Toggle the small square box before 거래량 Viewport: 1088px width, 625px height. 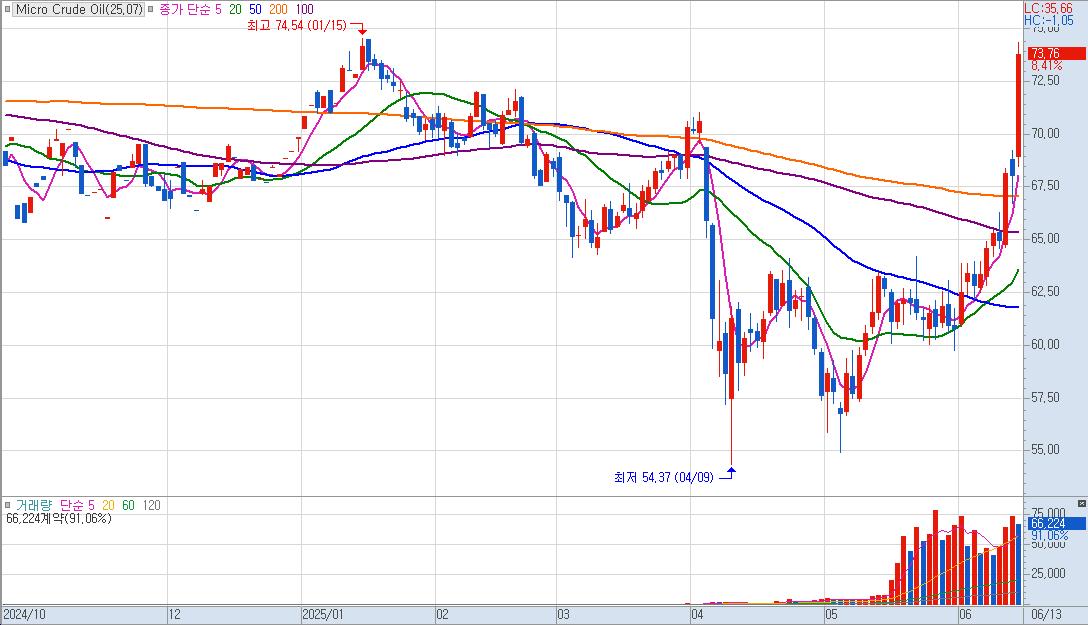coord(8,506)
